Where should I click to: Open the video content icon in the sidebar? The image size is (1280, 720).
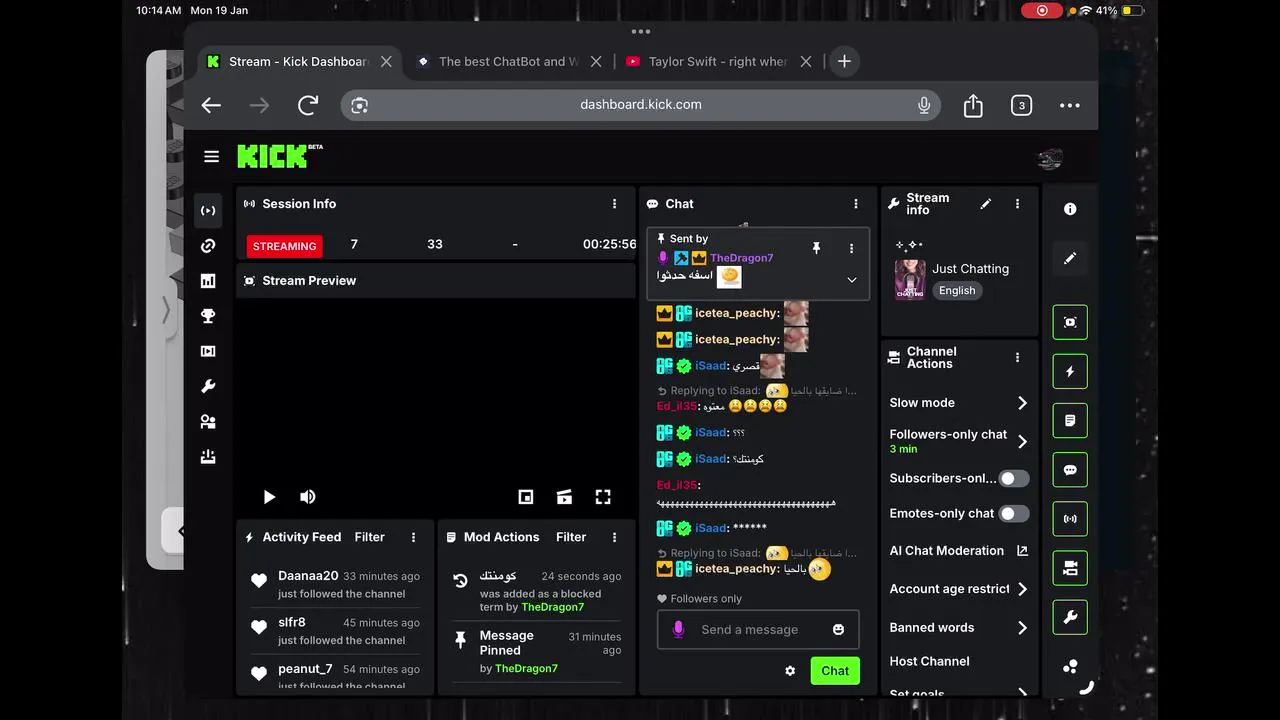coord(208,351)
